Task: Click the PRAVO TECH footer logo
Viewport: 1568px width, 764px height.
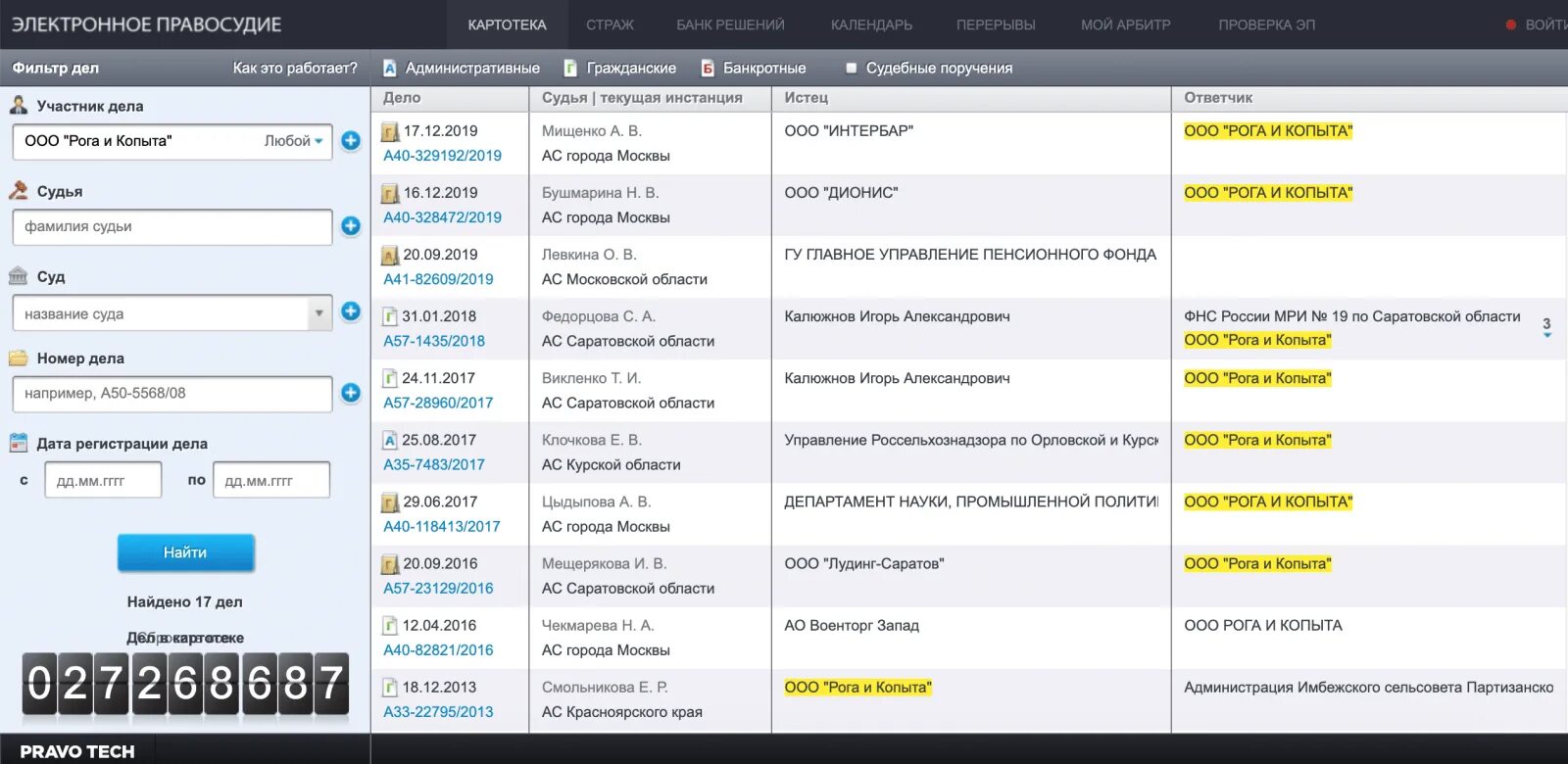Action: [77, 751]
